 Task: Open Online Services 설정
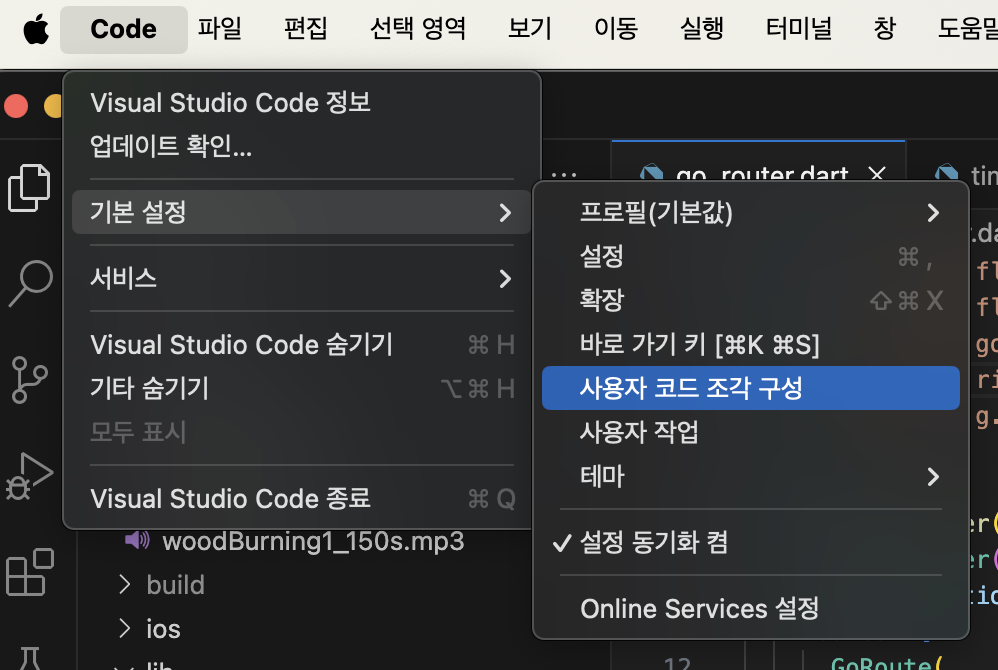point(750,609)
